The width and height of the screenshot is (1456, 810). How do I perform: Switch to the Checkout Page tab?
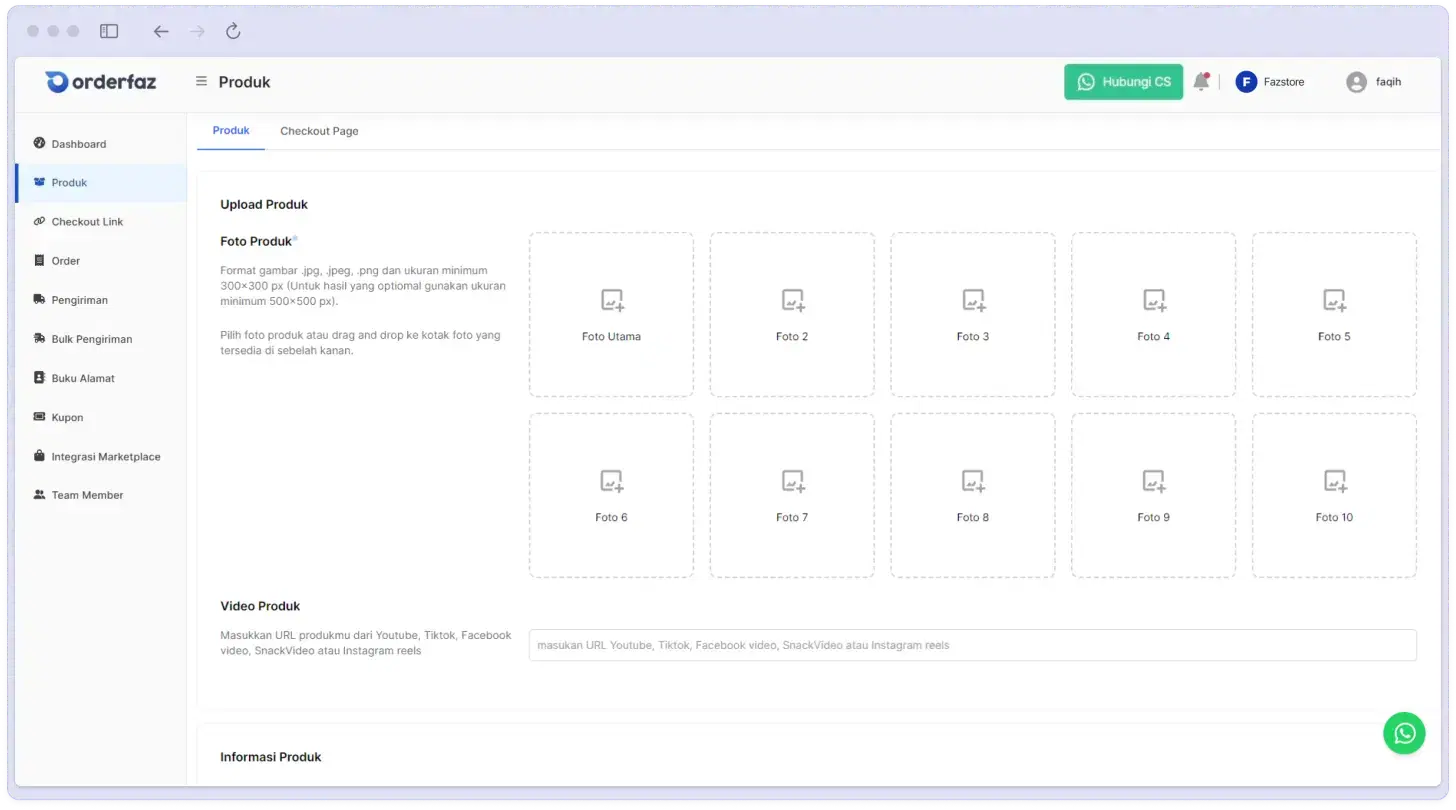(x=319, y=131)
